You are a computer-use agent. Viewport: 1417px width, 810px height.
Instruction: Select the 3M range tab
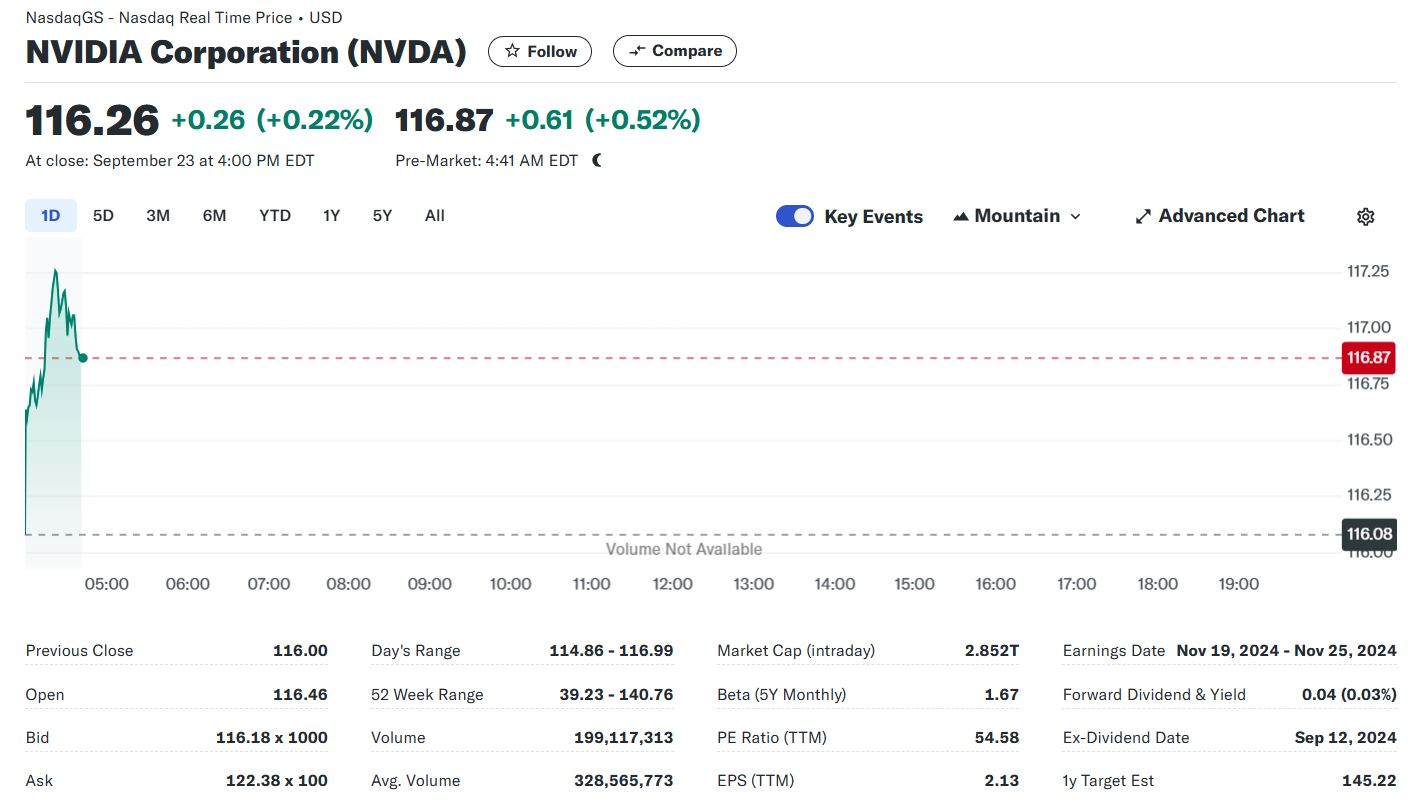[158, 215]
